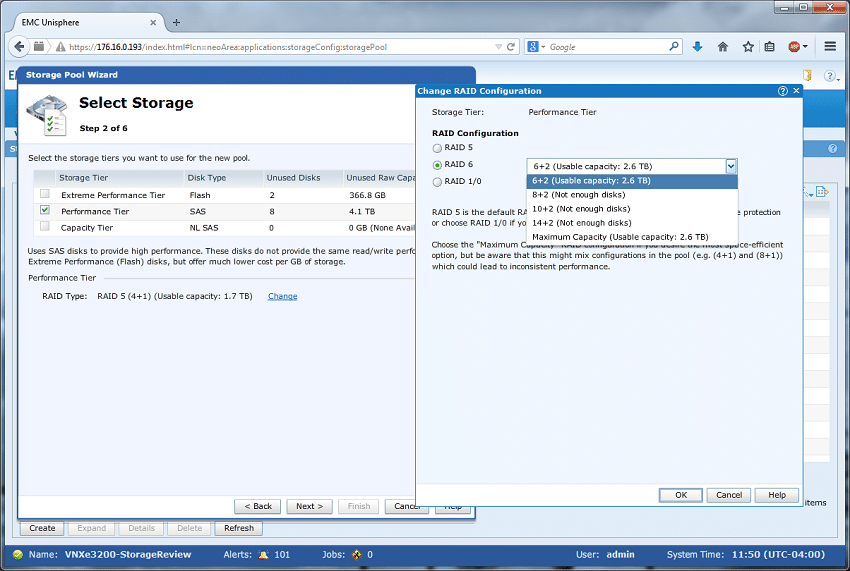This screenshot has height=571, width=850.
Task: Click the Storage Tier column header
Action: pos(119,178)
